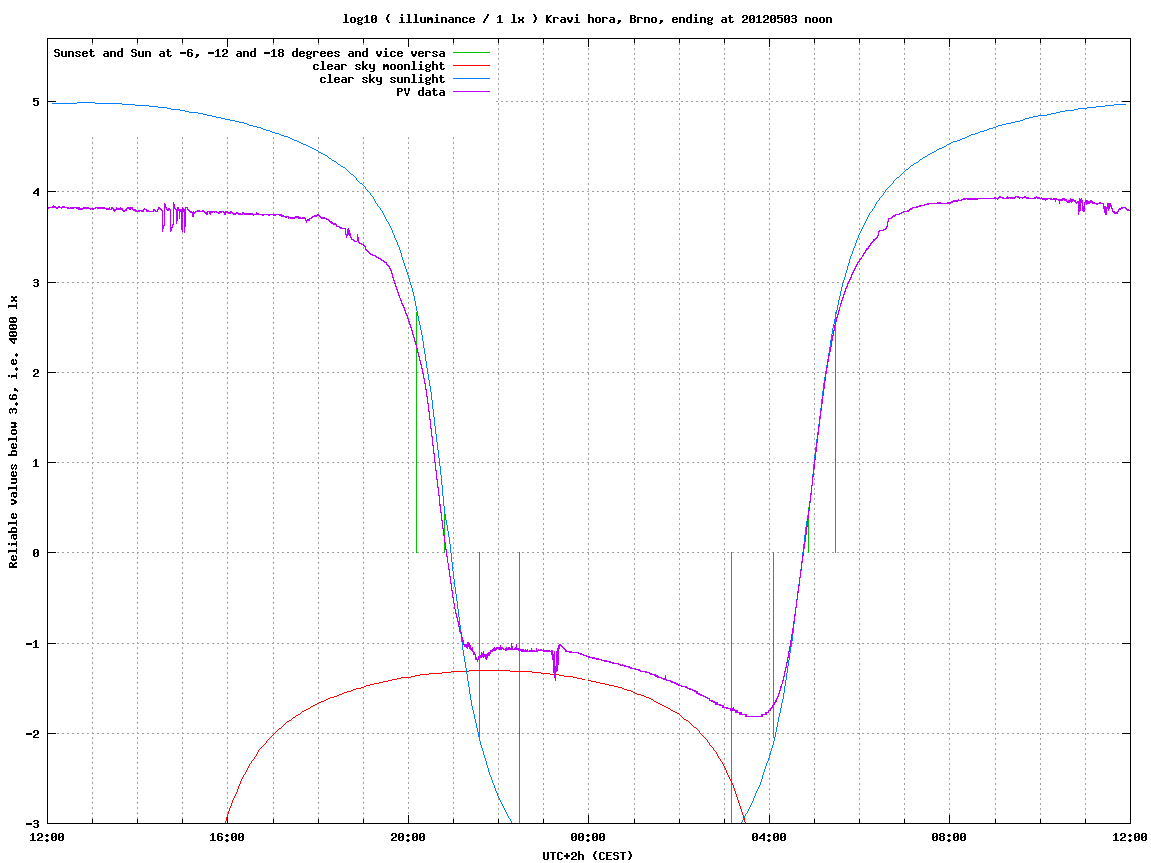Click the y-axis label '-3'
1151x863 pixels.
click(33, 823)
